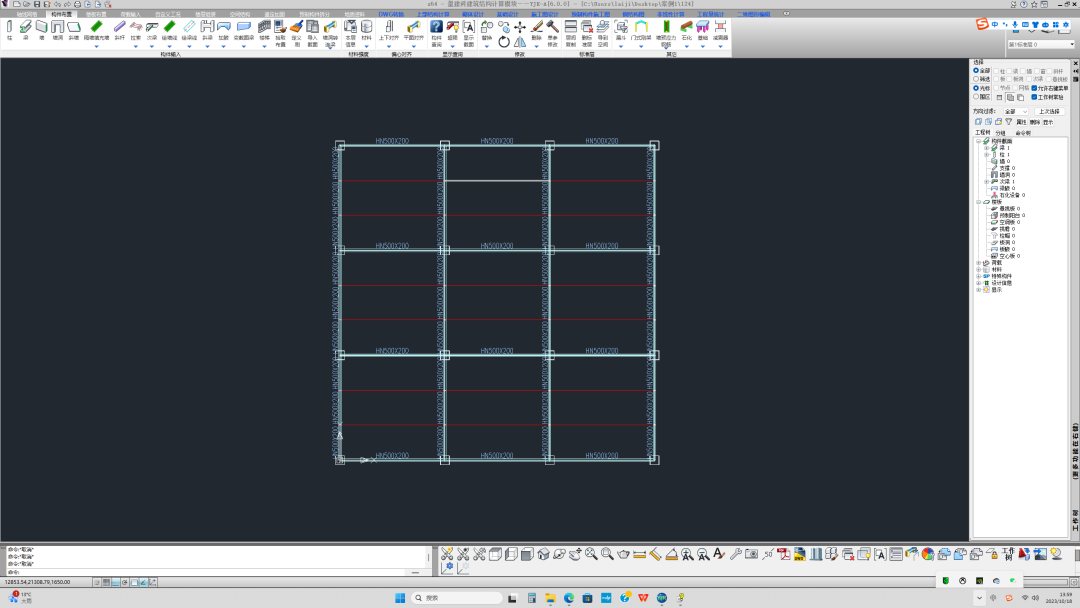Image resolution: width=1080 pixels, height=608 pixels.
Task: Expand the 设计信息 tree node
Action: coord(979,283)
